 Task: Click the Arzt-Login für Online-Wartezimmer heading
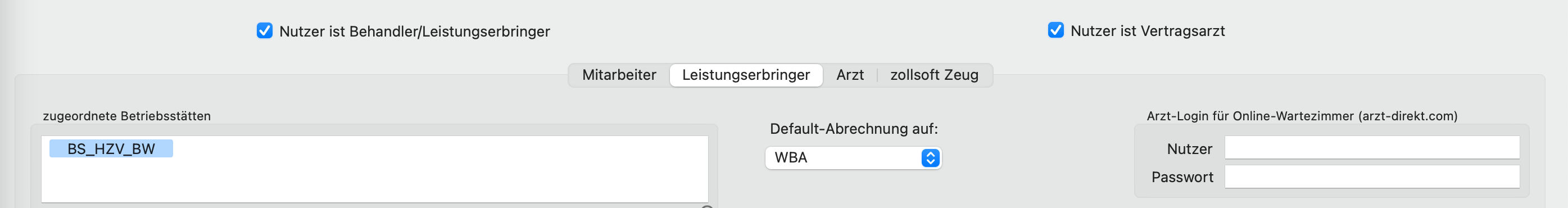(x=1302, y=116)
